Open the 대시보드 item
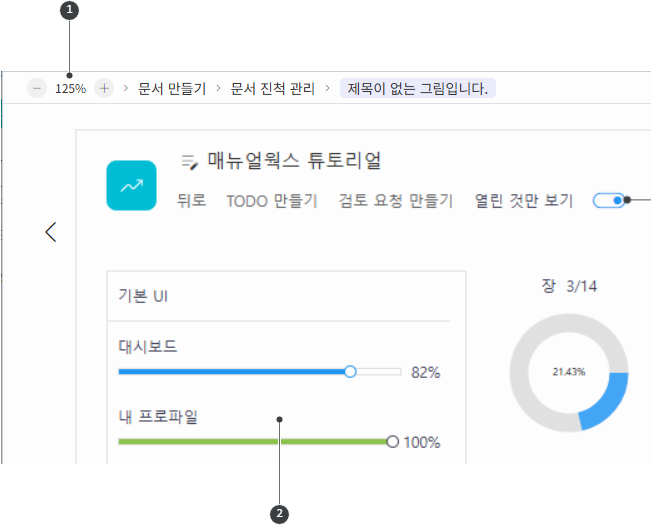The image size is (652, 525). click(x=148, y=346)
